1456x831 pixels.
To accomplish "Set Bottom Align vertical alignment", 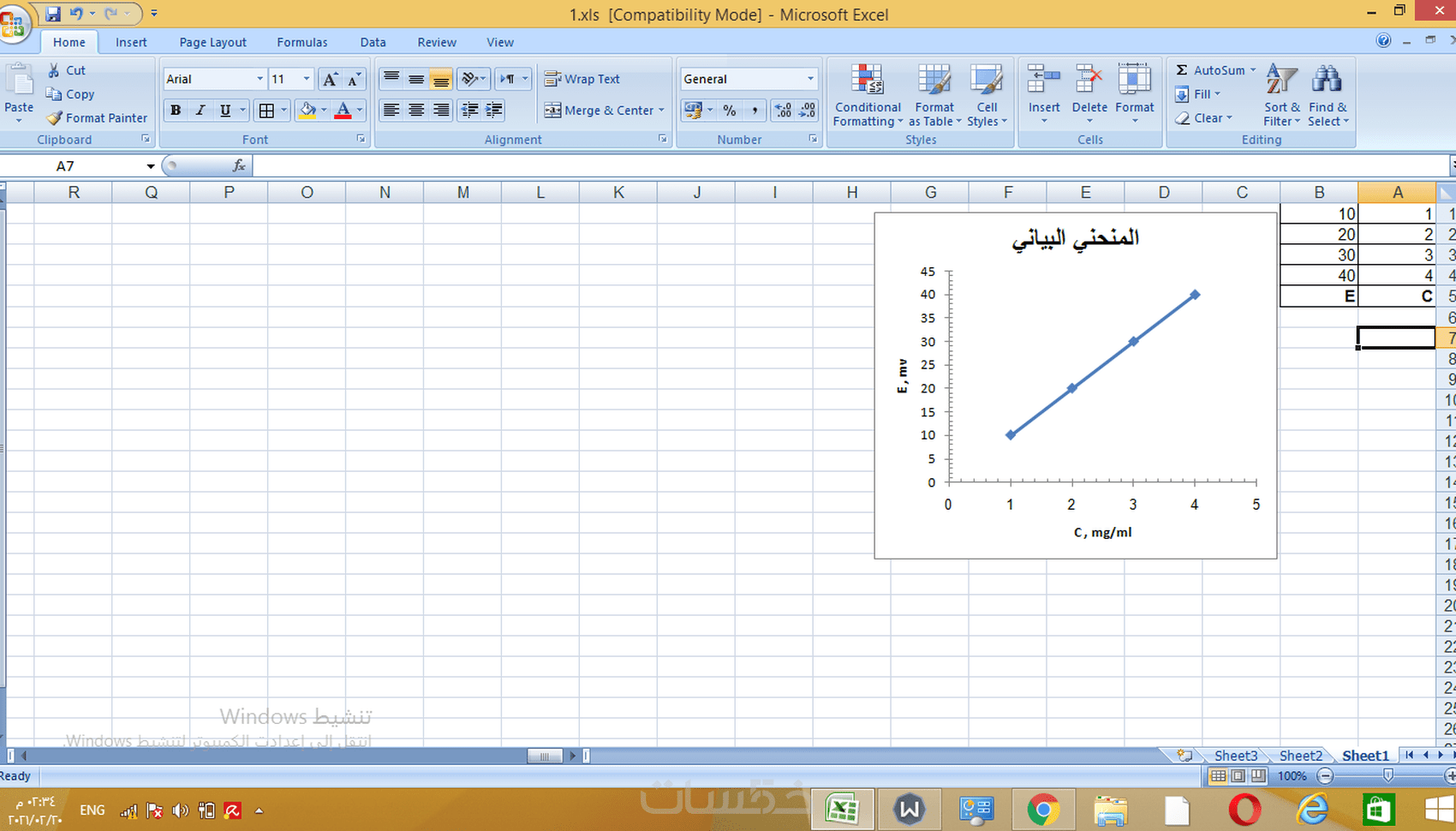I will pyautogui.click(x=441, y=80).
